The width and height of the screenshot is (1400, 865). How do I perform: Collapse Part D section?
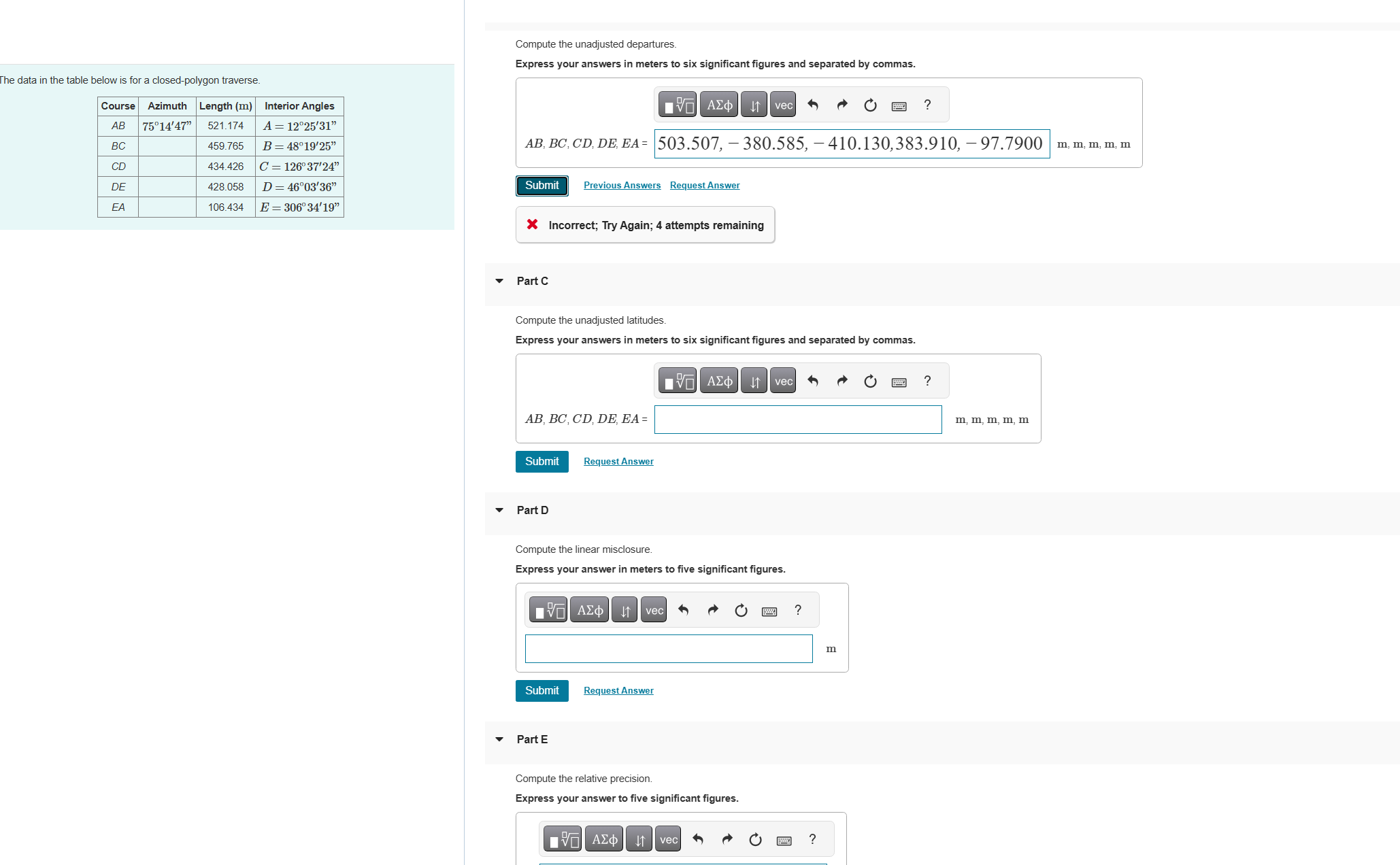click(499, 510)
